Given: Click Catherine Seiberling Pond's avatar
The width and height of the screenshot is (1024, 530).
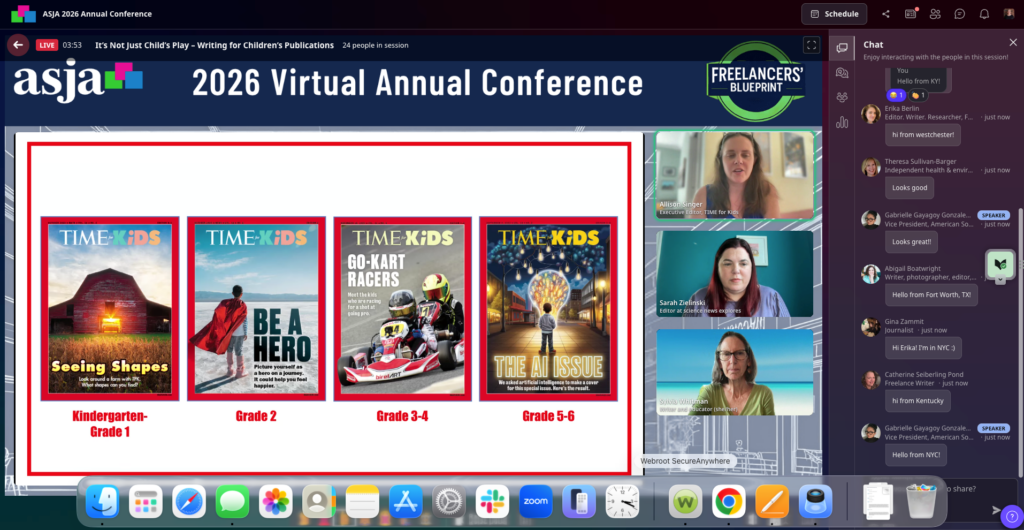Looking at the screenshot, I should coord(871,380).
